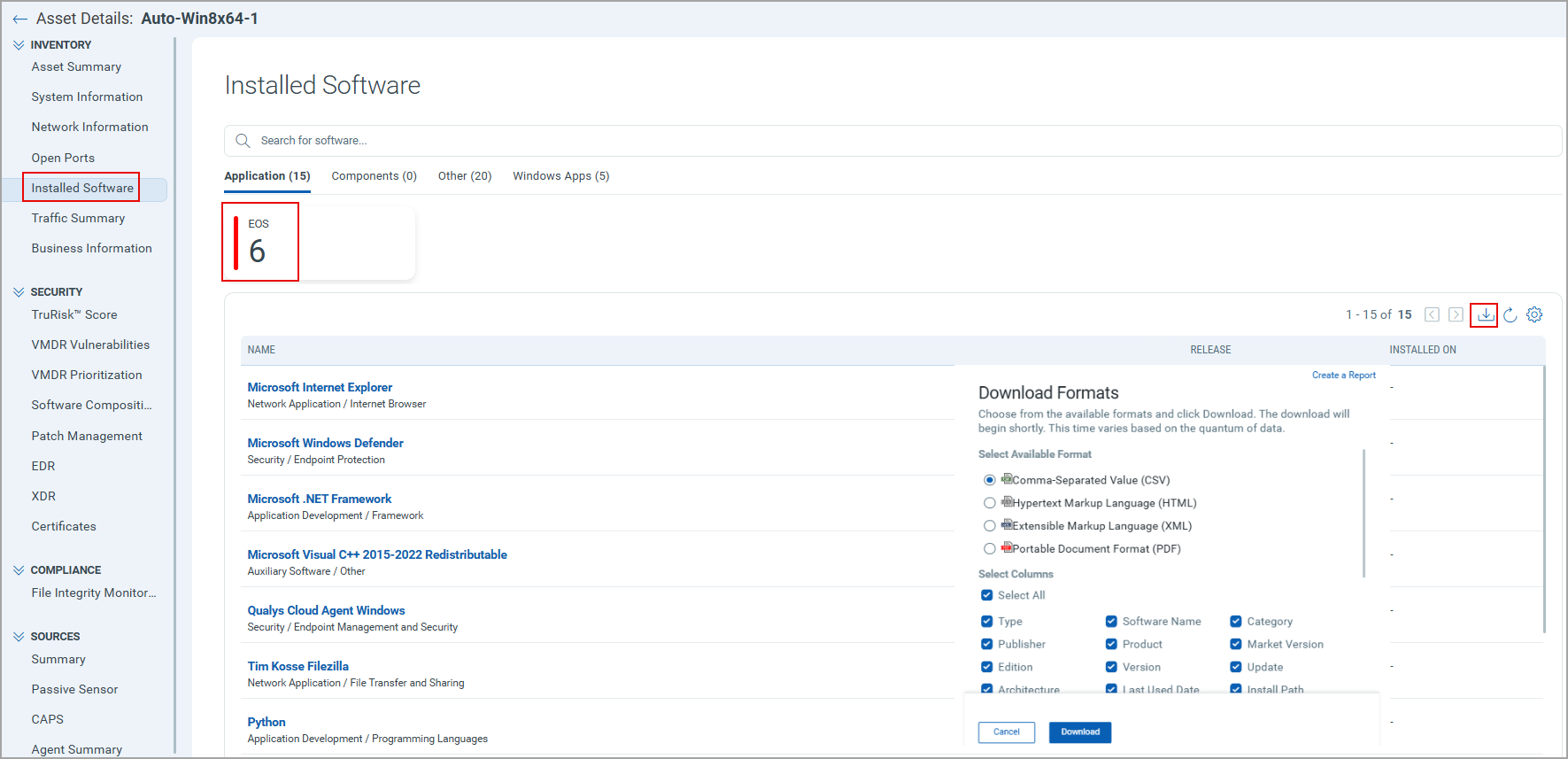Image resolution: width=1568 pixels, height=759 pixels.
Task: Open Microsoft Windows Defender entry
Action: tap(325, 444)
